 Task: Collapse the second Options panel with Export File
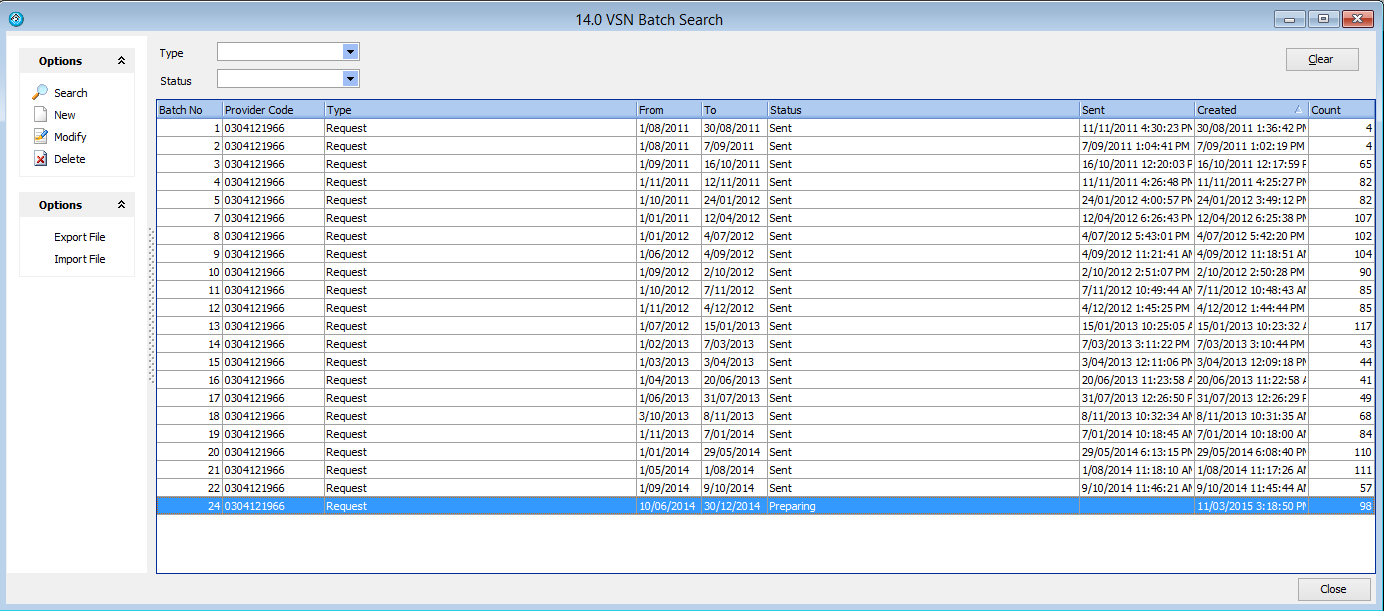point(121,205)
